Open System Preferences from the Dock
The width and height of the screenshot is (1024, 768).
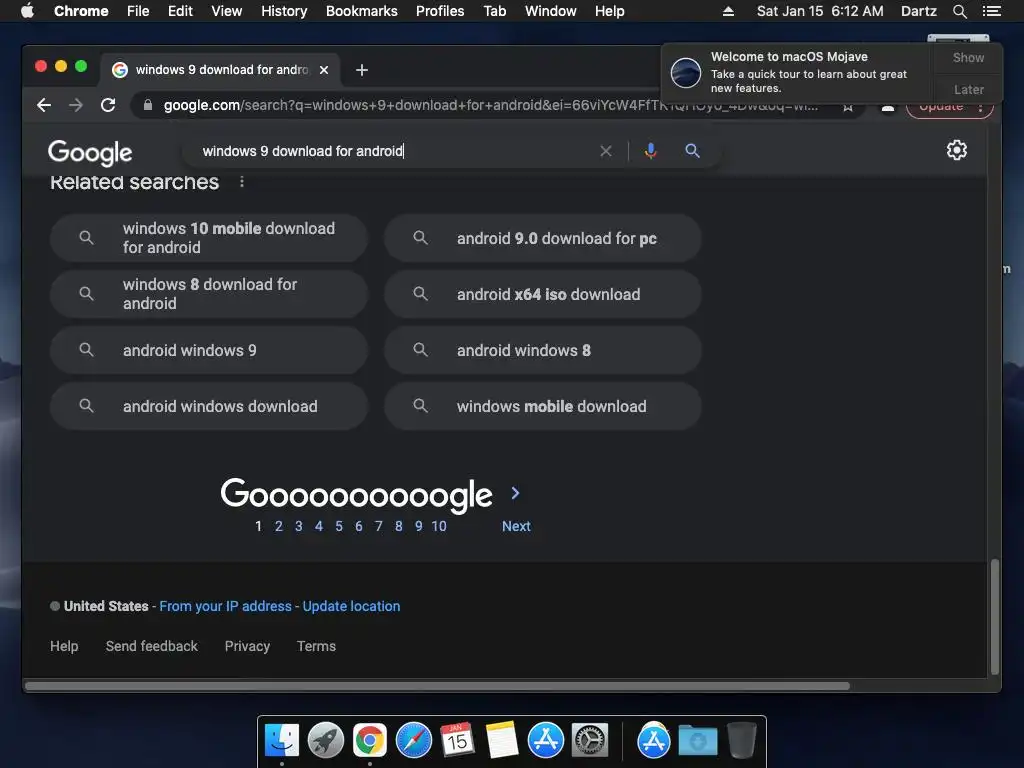click(590, 741)
